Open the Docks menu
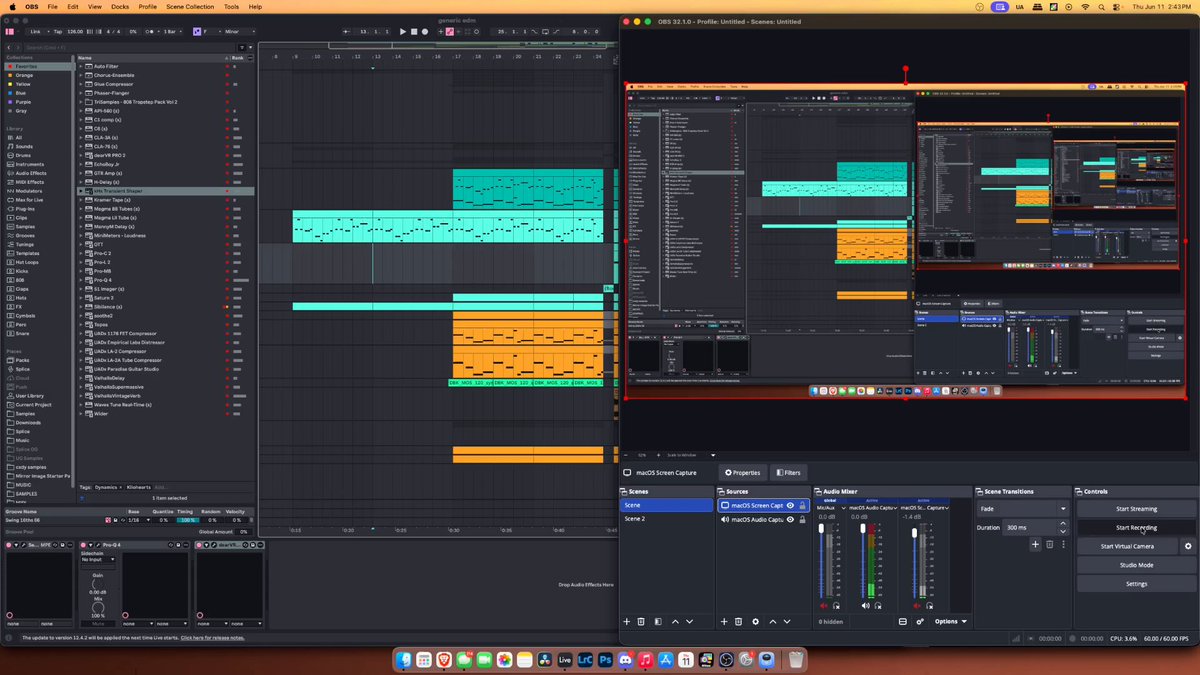Image resolution: width=1200 pixels, height=675 pixels. point(119,6)
